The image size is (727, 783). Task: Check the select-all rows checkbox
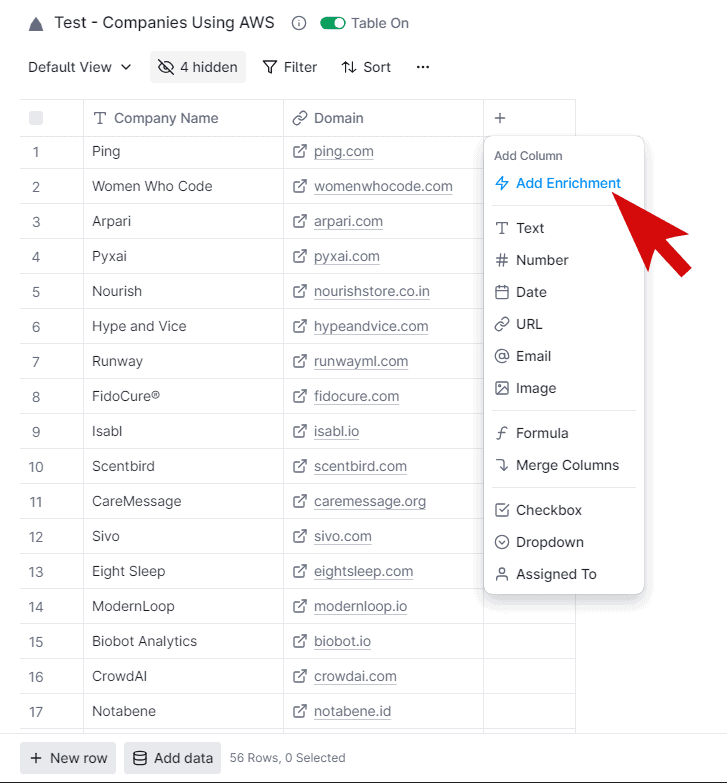36,118
